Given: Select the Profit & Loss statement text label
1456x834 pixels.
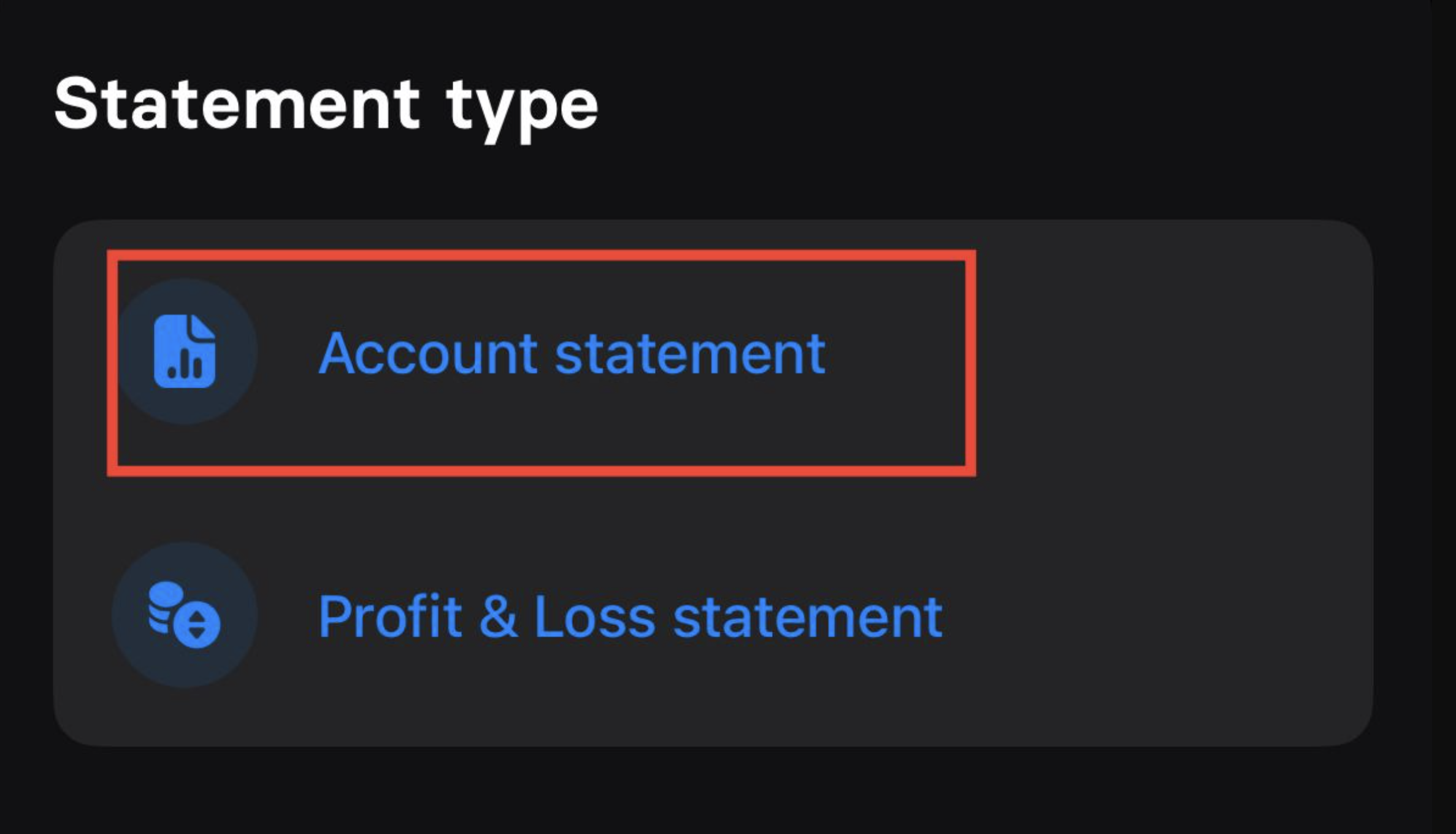Looking at the screenshot, I should point(630,617).
